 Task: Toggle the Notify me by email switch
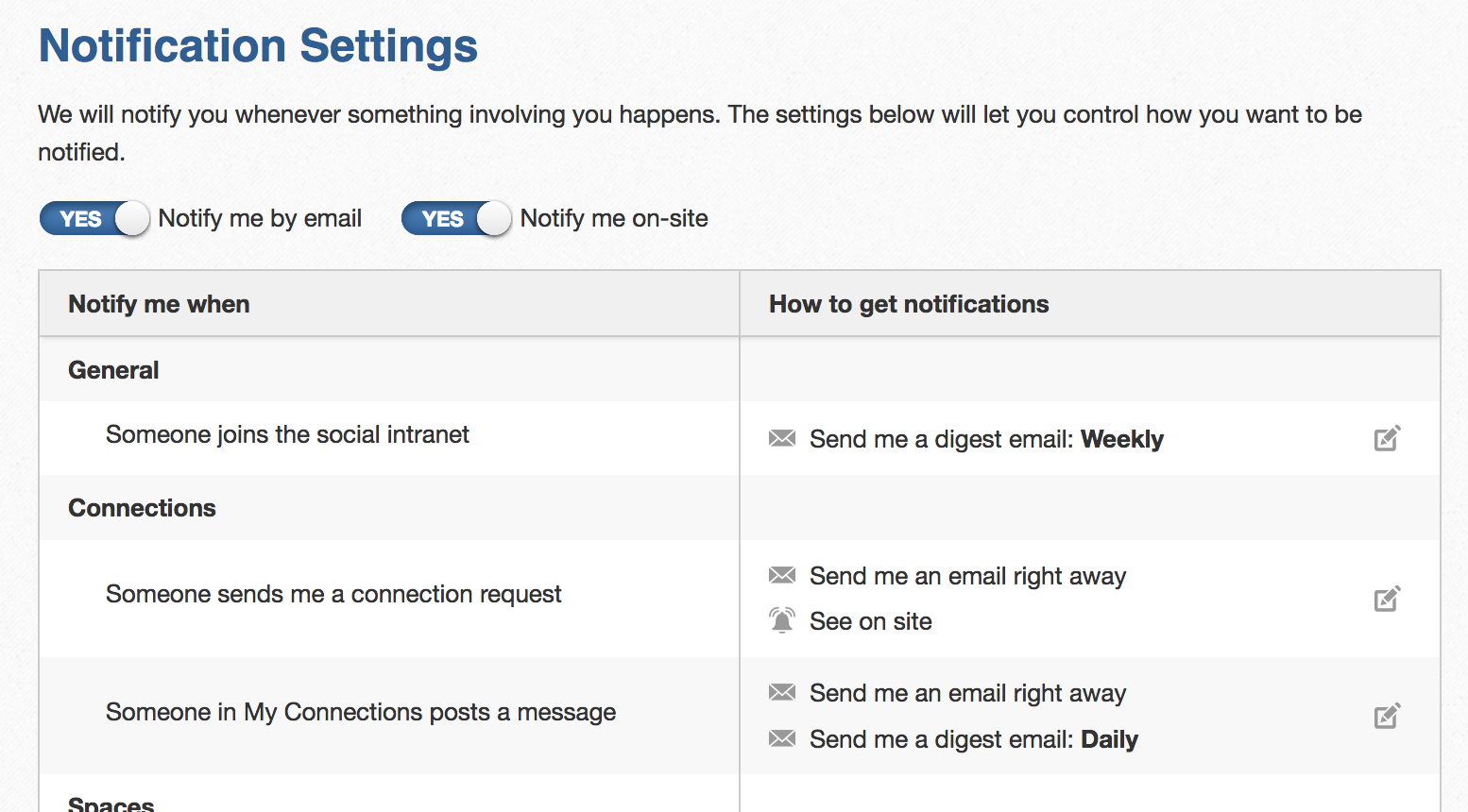coord(94,219)
